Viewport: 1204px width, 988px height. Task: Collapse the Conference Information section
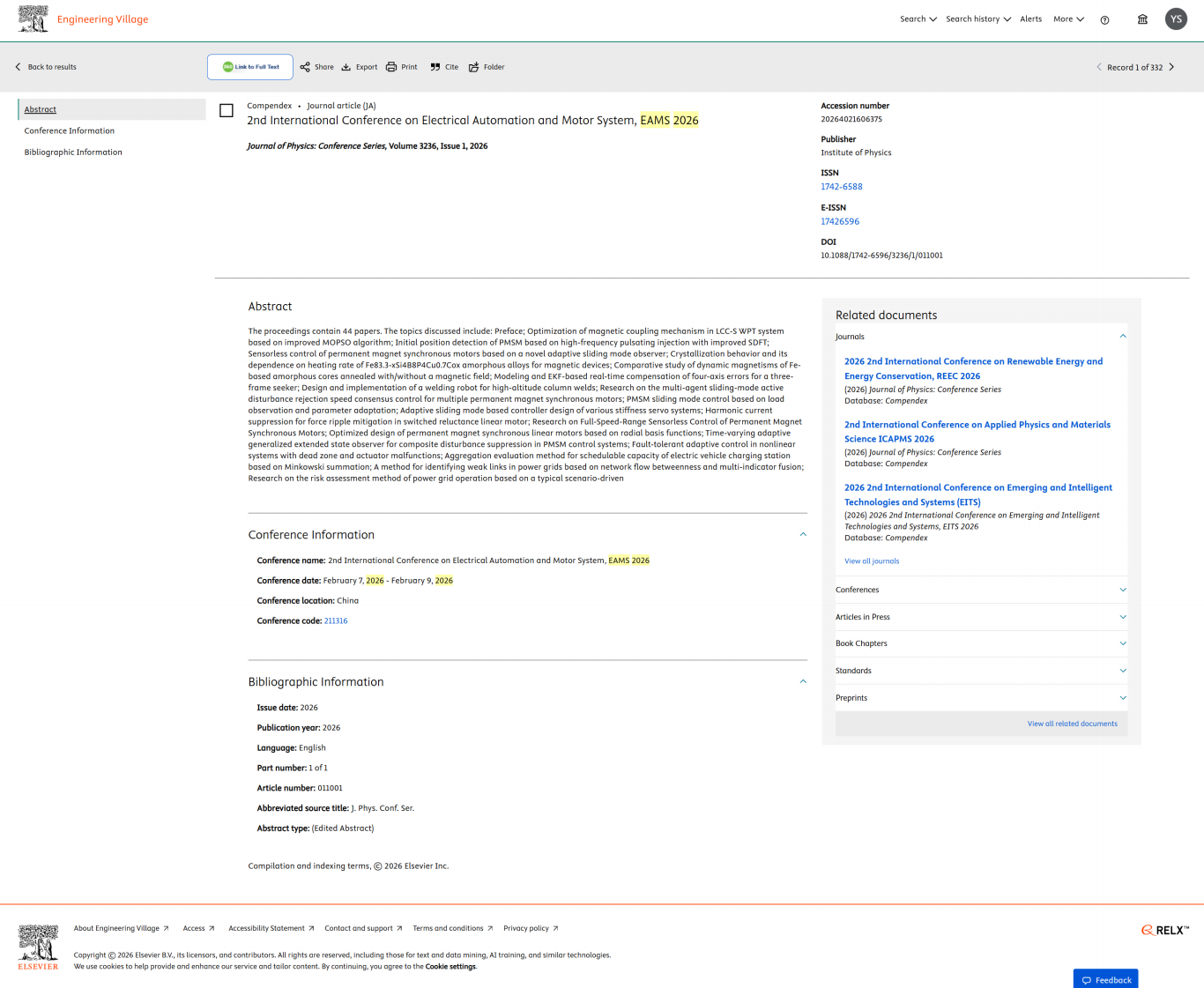(803, 534)
